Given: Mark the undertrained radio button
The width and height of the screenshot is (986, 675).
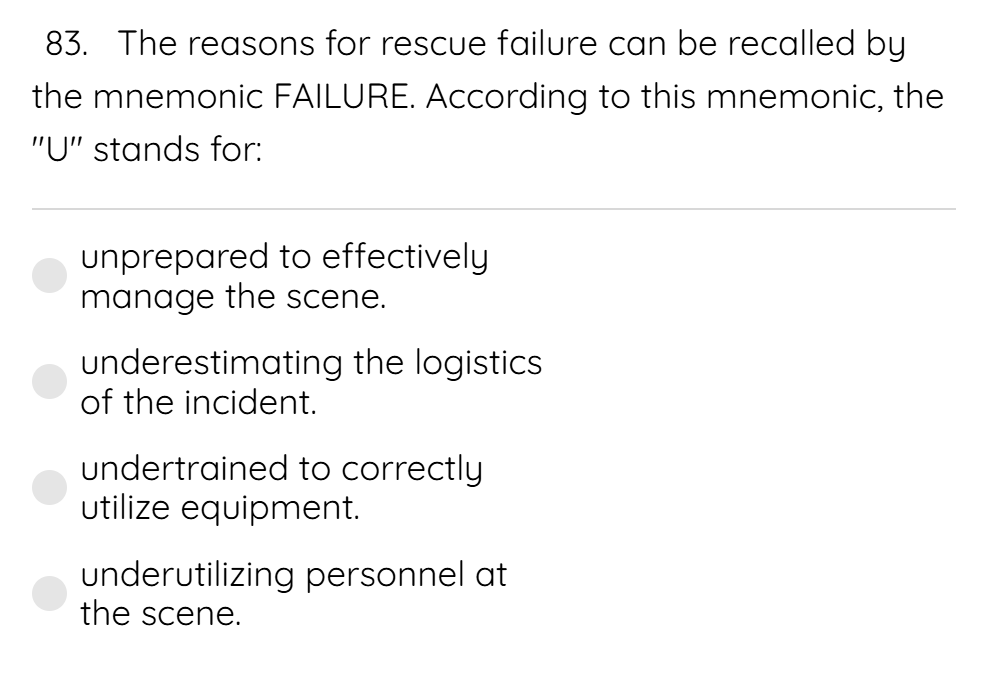Looking at the screenshot, I should (50, 487).
